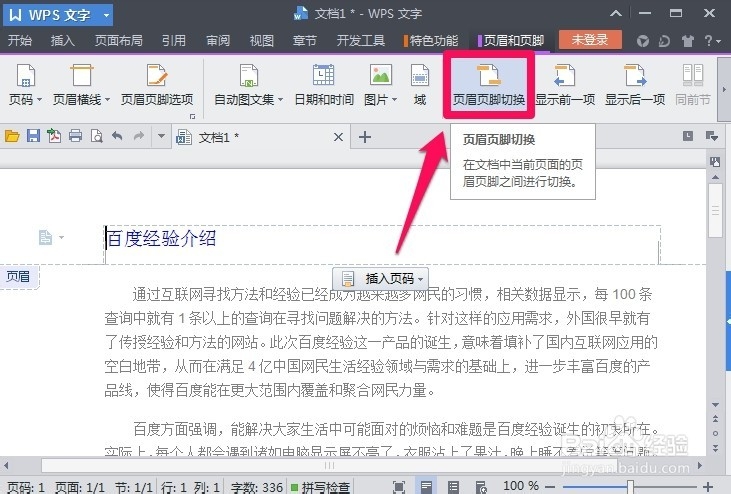Viewport: 731px width, 494px height.
Task: Select page layout view icon in status bar
Action: coord(426,487)
